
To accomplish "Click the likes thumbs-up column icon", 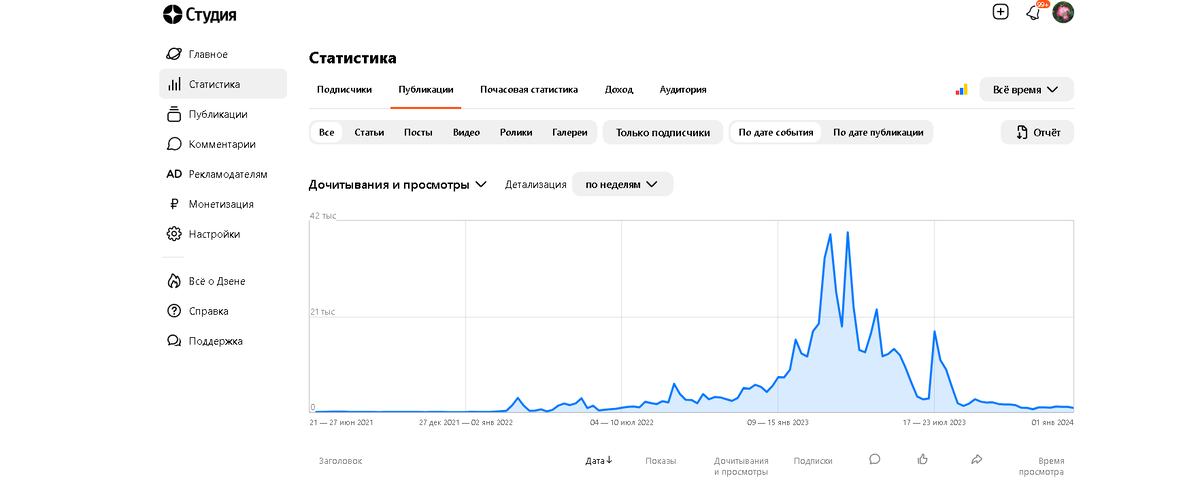I will pyautogui.click(x=922, y=459).
